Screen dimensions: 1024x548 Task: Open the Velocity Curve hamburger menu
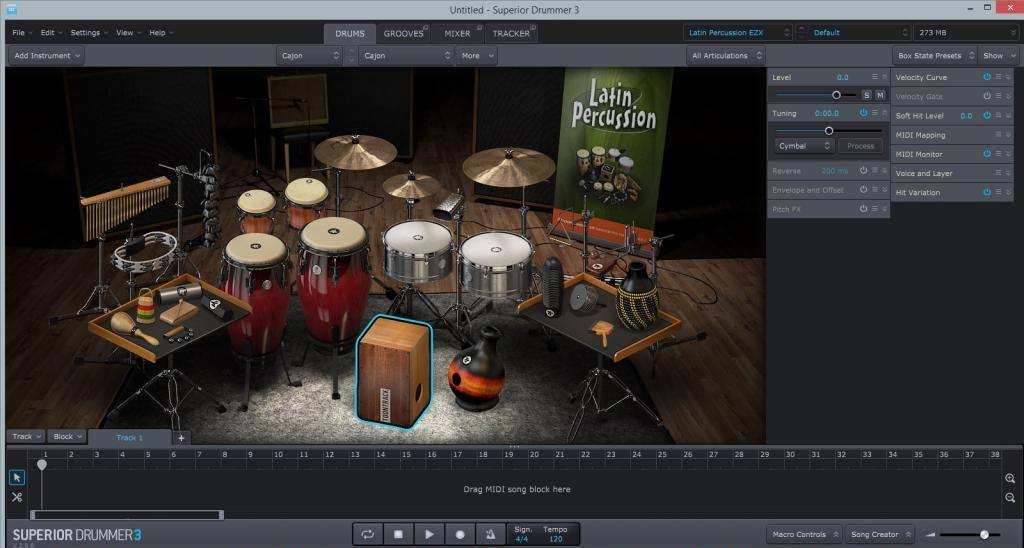[999, 77]
